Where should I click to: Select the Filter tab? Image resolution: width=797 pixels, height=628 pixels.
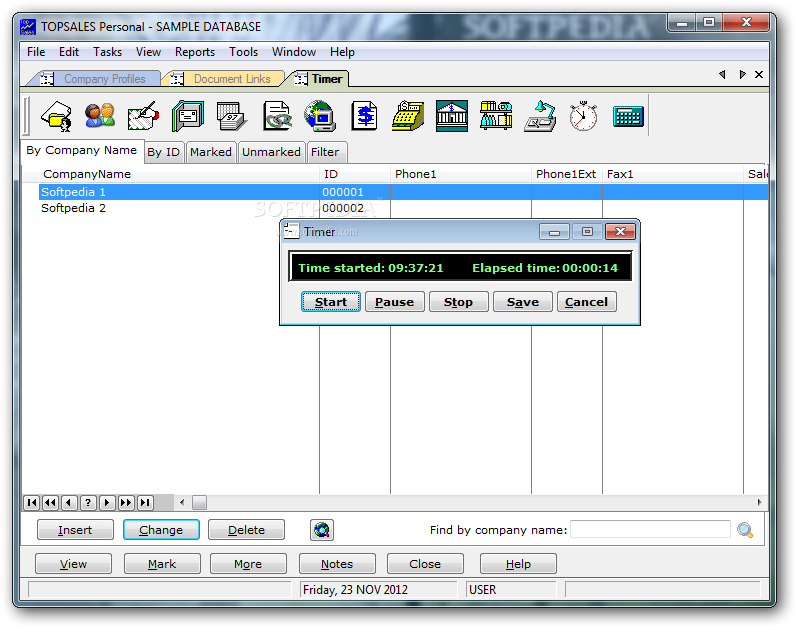(x=325, y=152)
